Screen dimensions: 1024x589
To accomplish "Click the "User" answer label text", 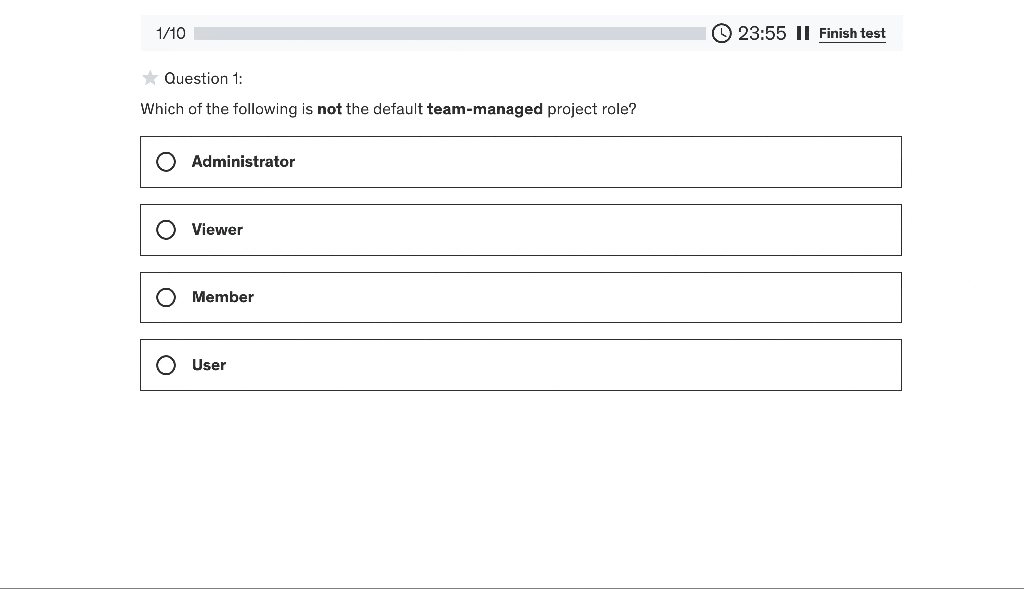I will coord(209,365).
